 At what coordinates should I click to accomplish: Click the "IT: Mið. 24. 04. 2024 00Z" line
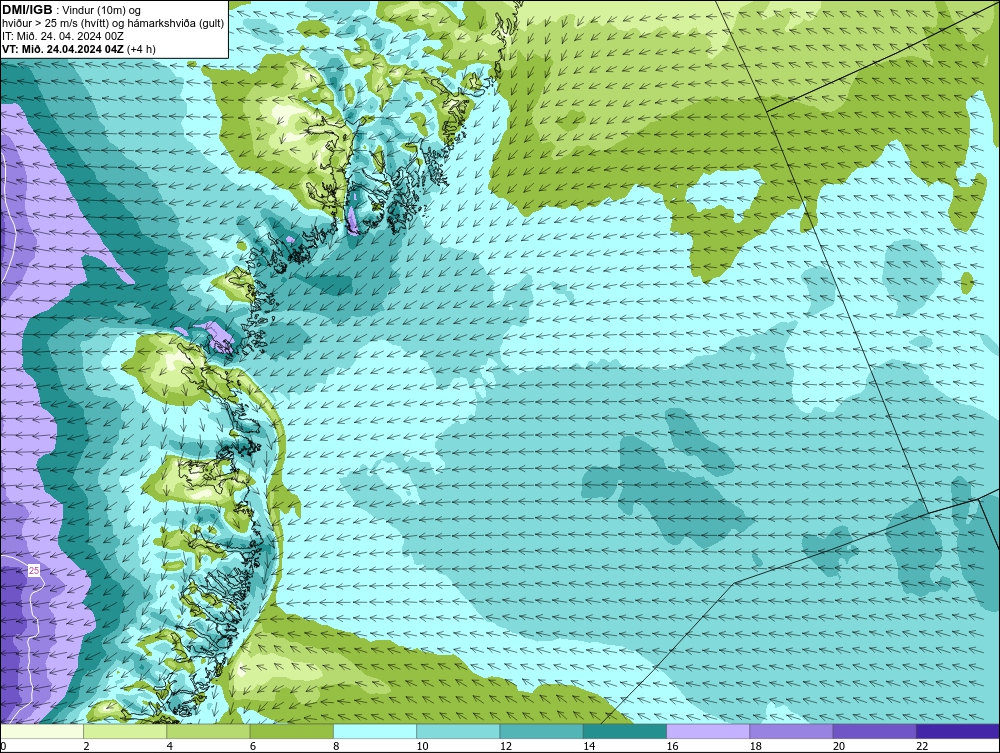coord(63,36)
